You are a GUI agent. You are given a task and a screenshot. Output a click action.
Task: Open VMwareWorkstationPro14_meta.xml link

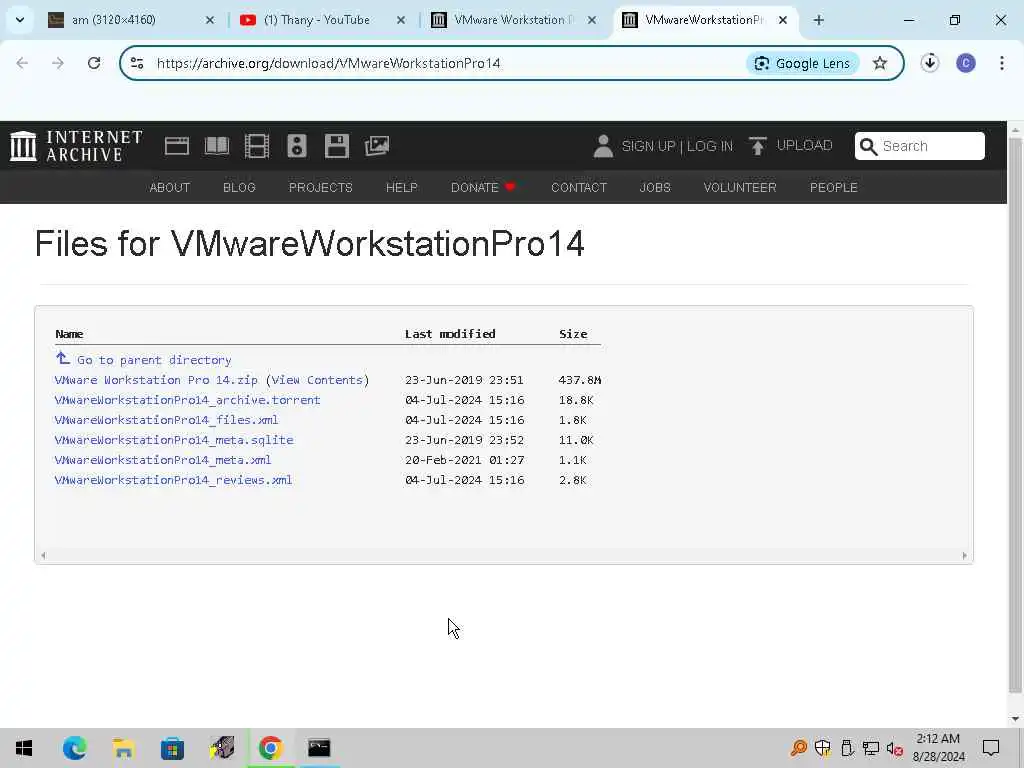click(x=163, y=460)
